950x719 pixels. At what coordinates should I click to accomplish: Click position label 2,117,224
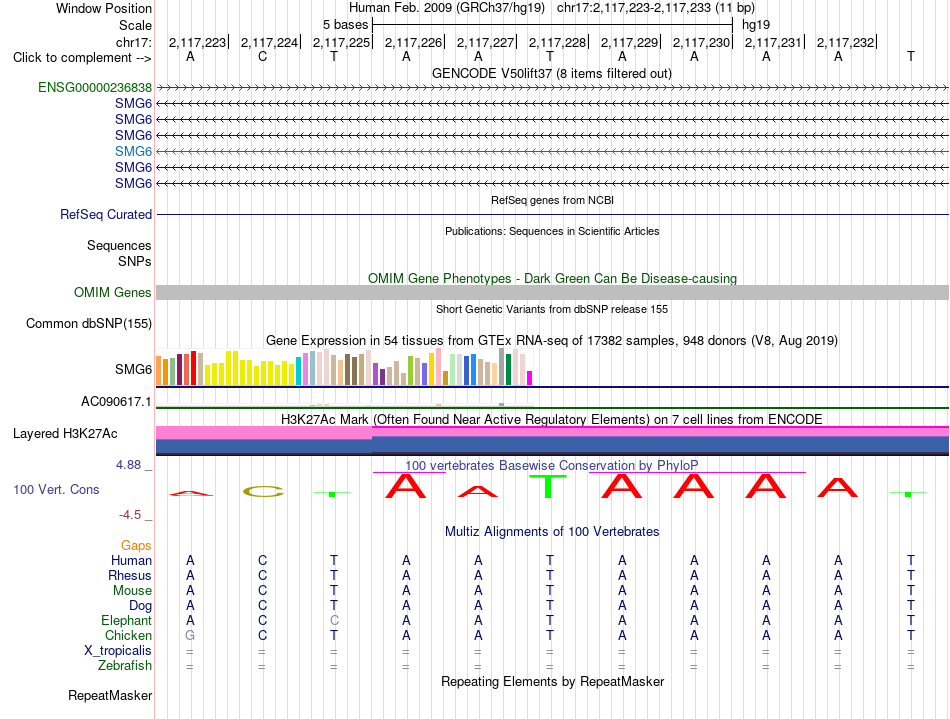coord(269,42)
